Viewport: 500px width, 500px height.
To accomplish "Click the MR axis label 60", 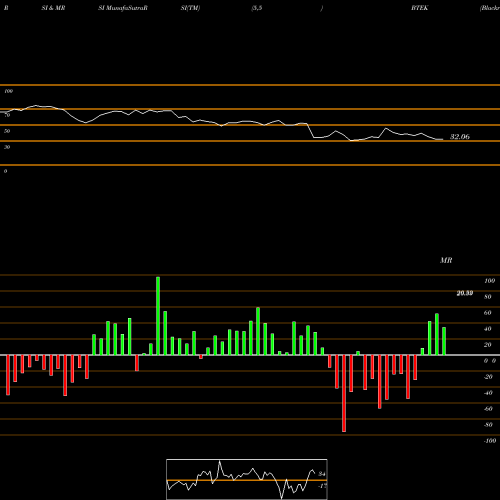I will click(x=488, y=313).
